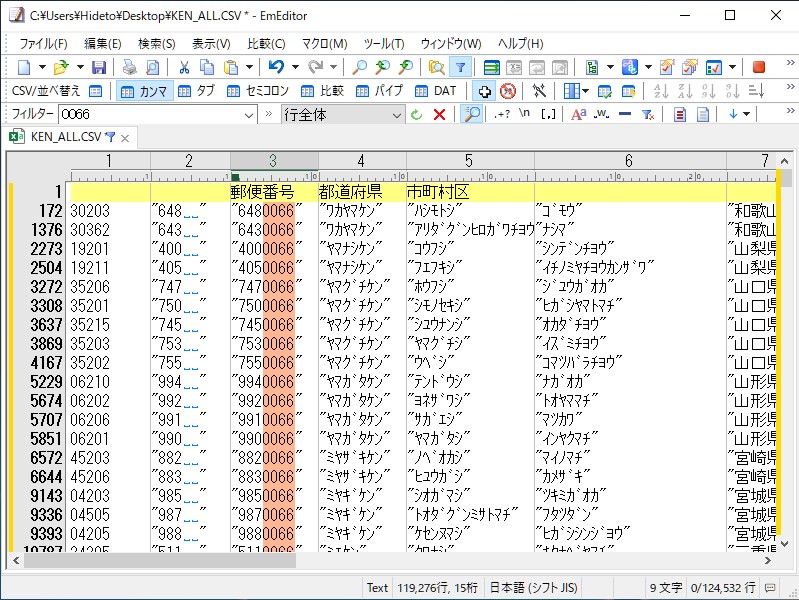
Task: Click the Find in Files icon
Action: point(437,67)
